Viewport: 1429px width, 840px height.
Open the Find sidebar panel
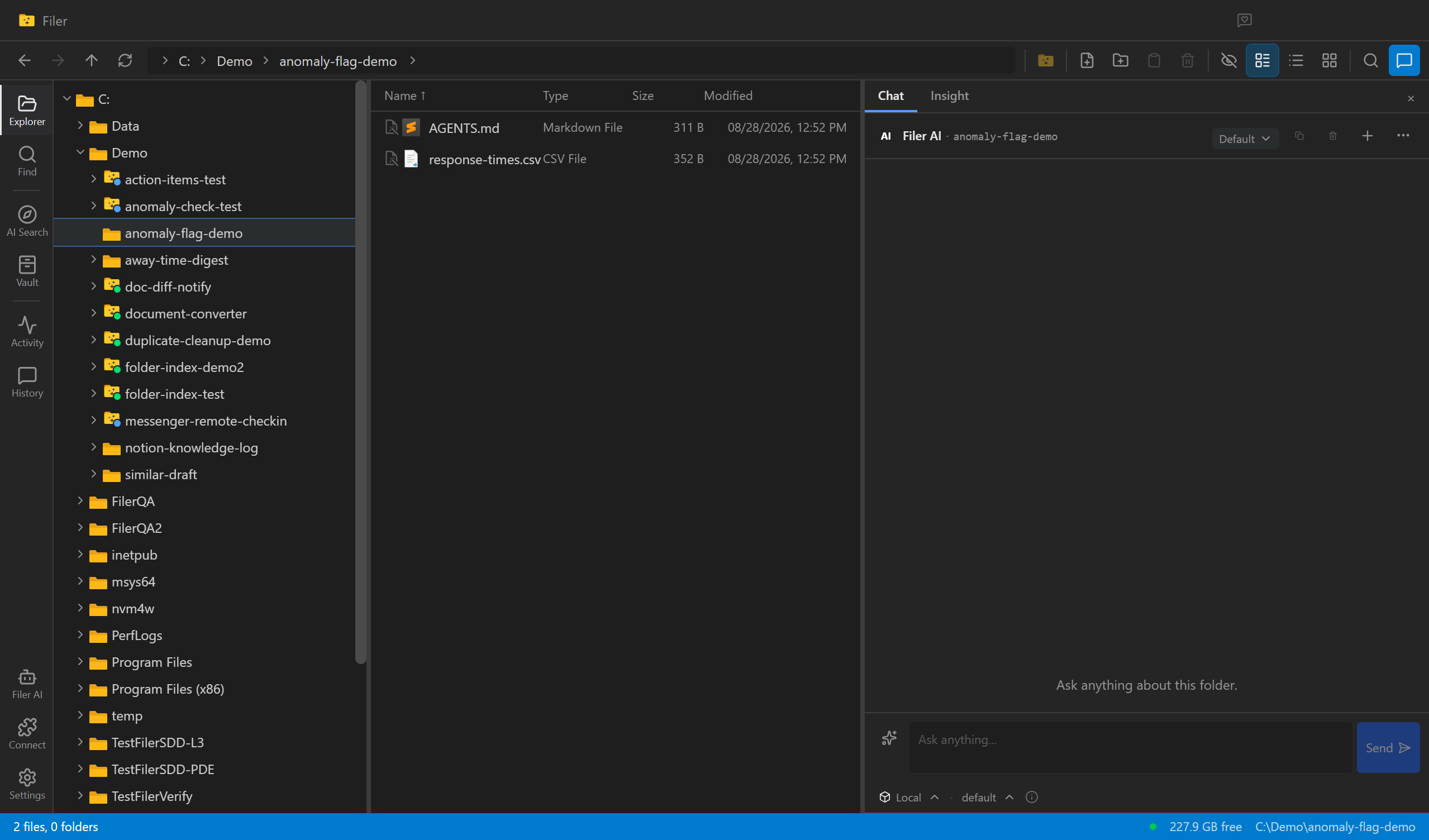(27, 161)
